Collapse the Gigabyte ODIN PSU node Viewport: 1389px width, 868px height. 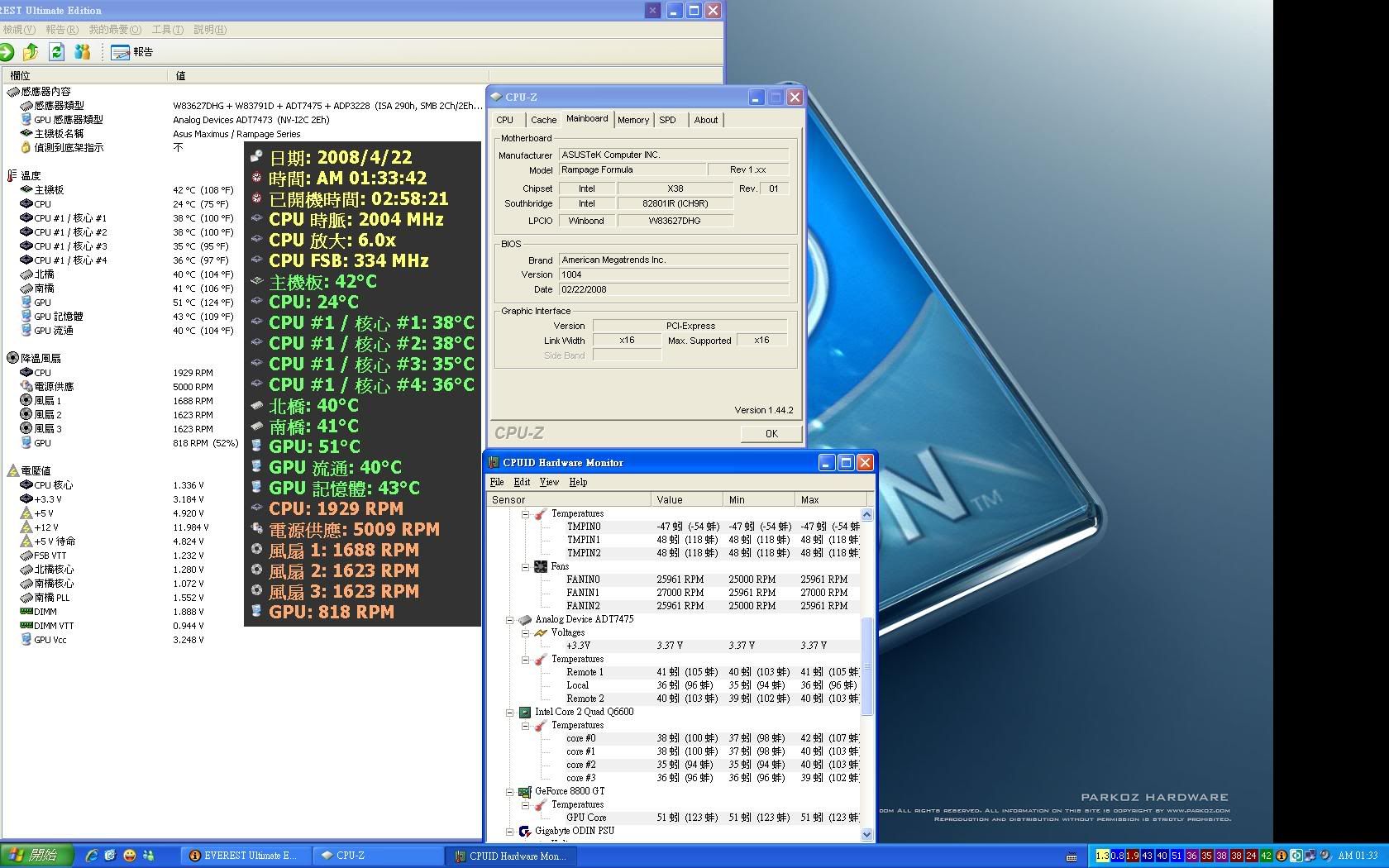click(510, 832)
